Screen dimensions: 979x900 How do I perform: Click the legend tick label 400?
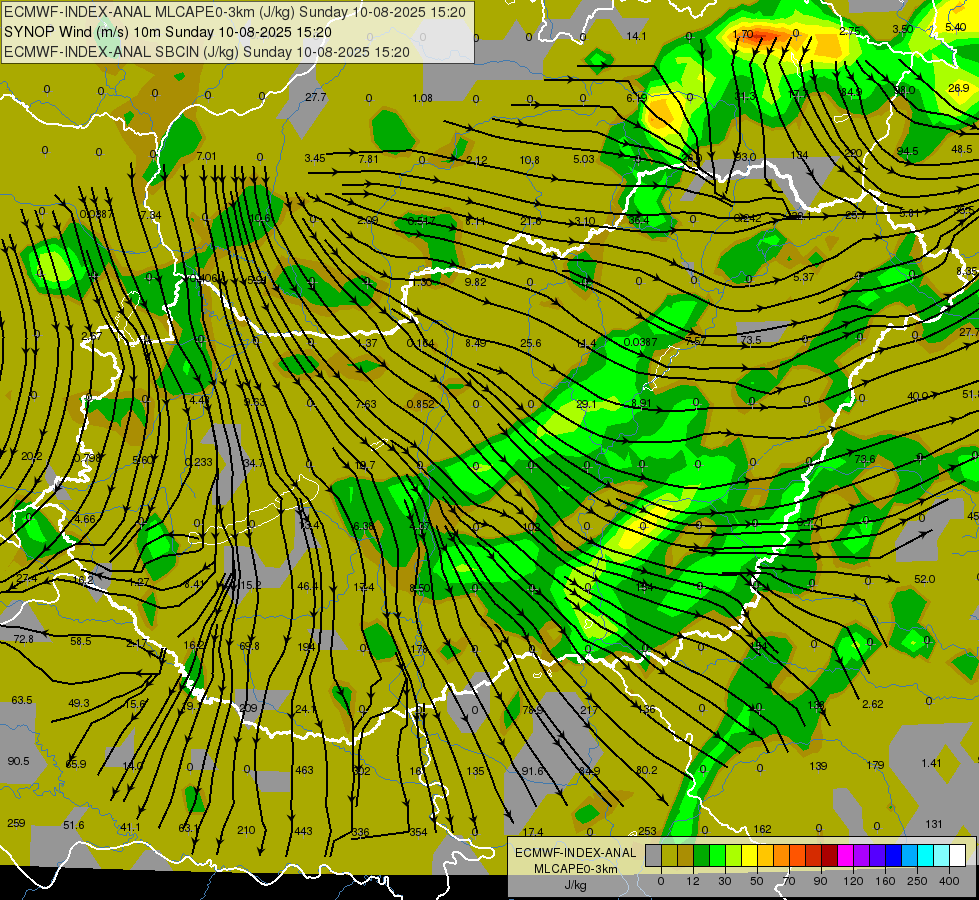point(949,881)
